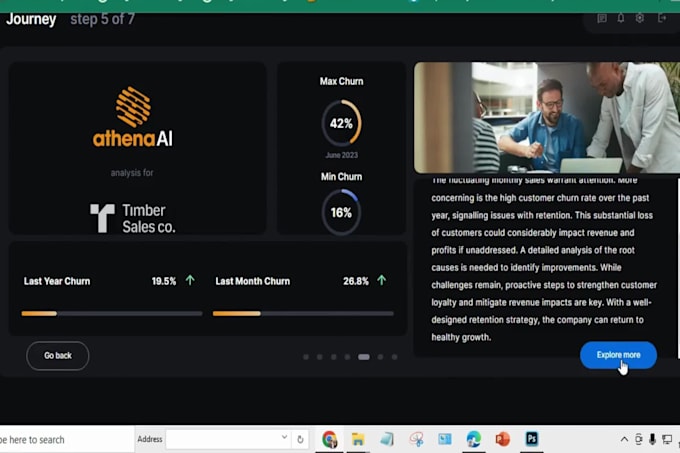This screenshot has height=453, width=680.
Task: Click the network display tray icon
Action: tap(667, 440)
